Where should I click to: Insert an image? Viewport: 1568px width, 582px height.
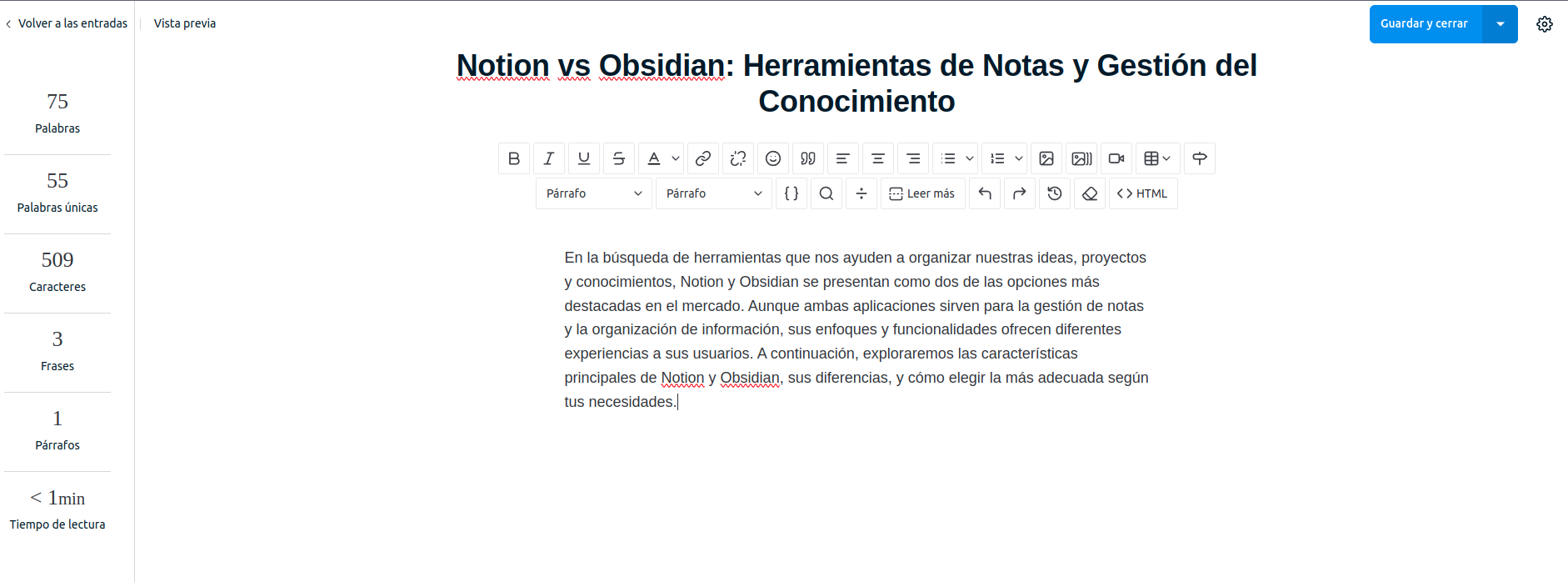[x=1047, y=158]
